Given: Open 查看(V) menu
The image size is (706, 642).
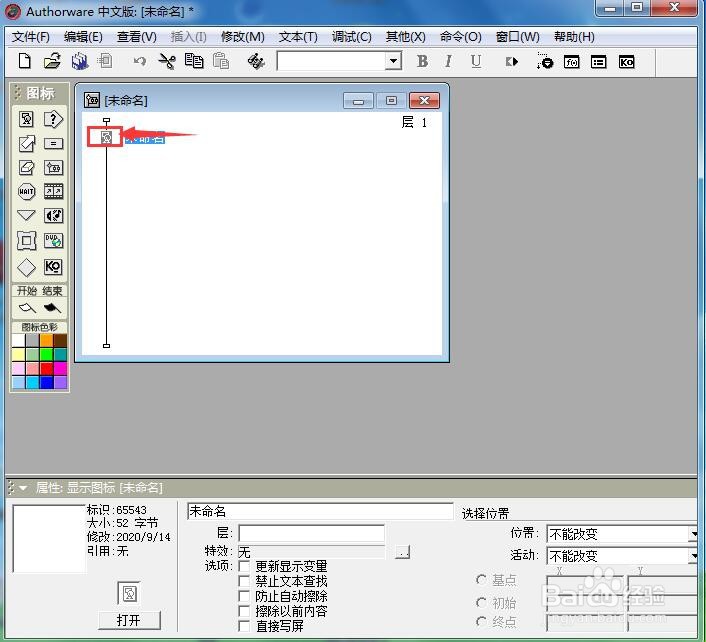Looking at the screenshot, I should 137,37.
